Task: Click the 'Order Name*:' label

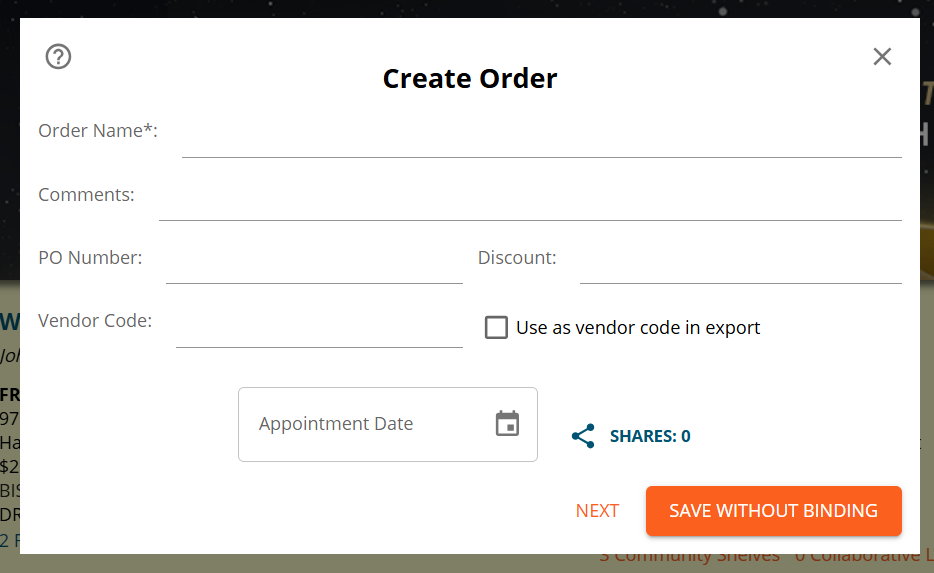Action: tap(98, 130)
